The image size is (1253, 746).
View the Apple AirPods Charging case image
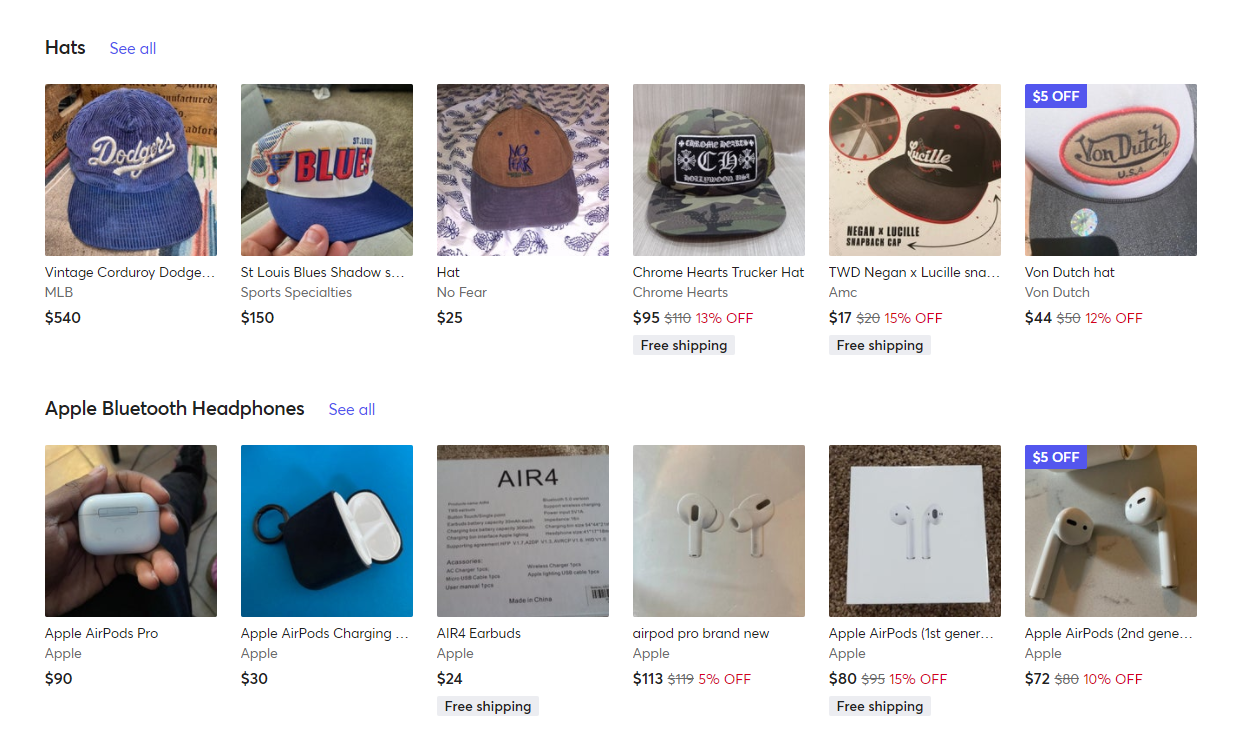[327, 531]
